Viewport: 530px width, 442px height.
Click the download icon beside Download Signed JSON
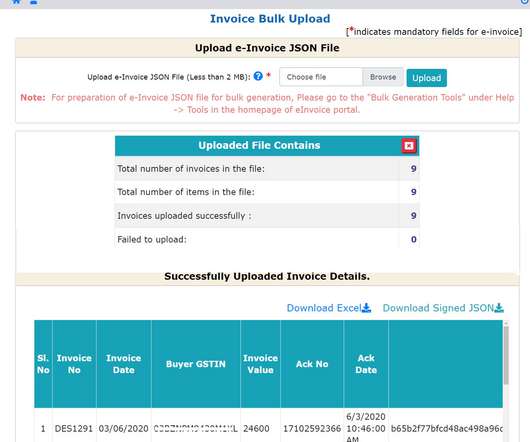pyautogui.click(x=499, y=308)
